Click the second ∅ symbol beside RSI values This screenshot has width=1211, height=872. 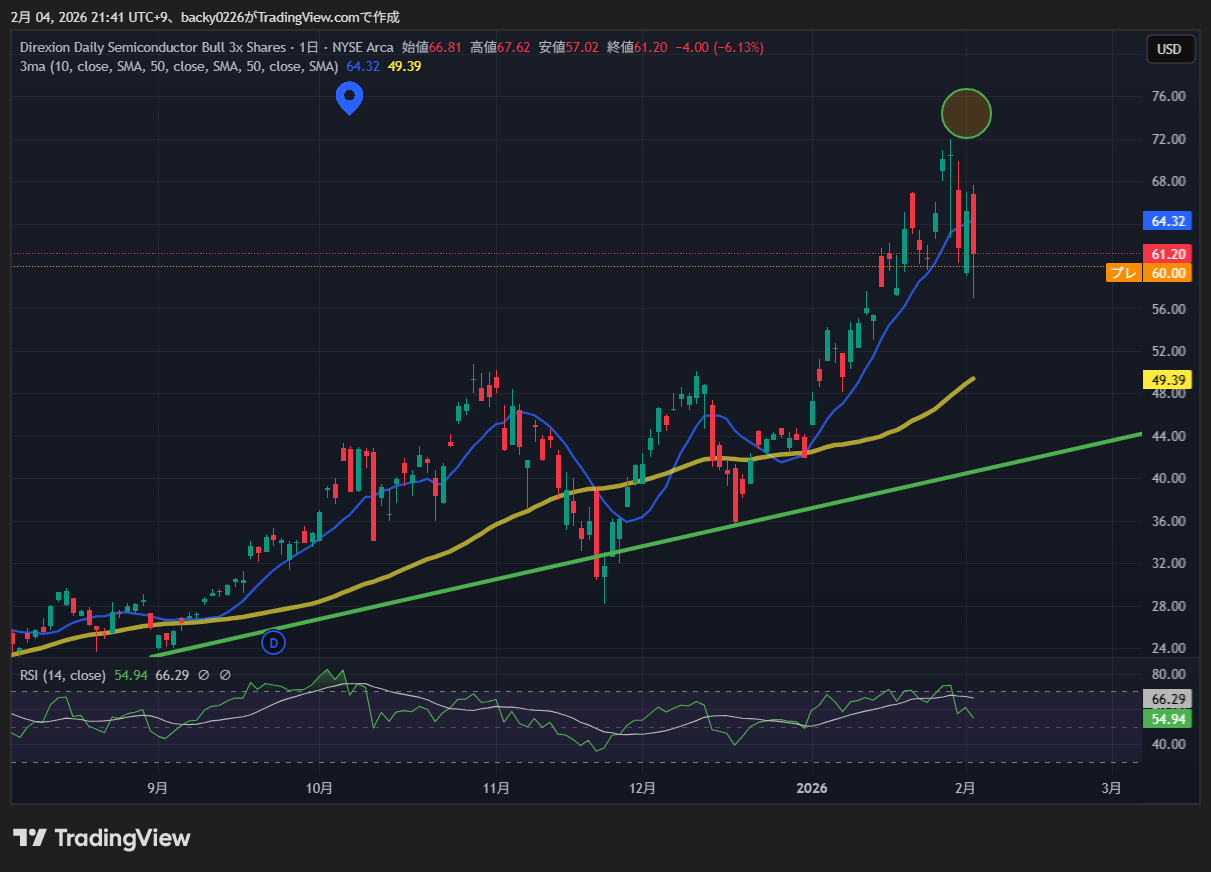(x=225, y=675)
